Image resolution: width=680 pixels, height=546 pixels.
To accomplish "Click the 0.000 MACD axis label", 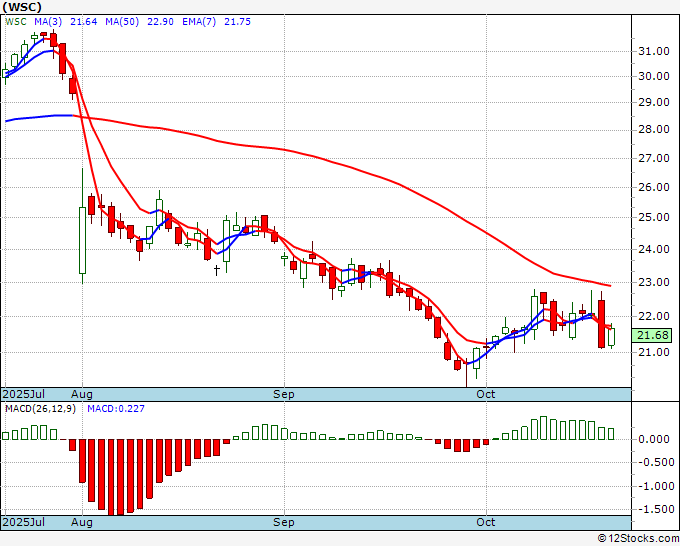I will 654,439.
